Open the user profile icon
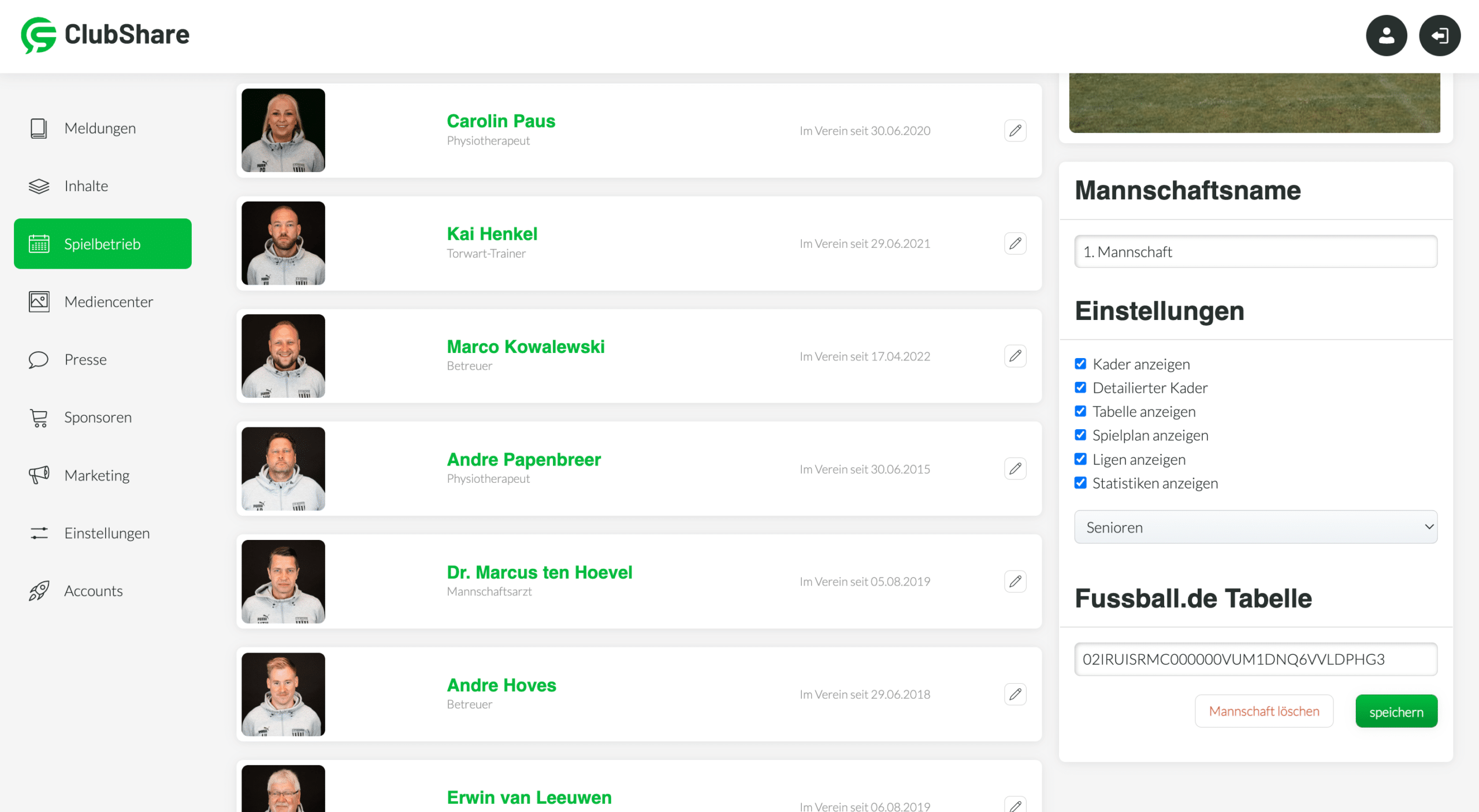Image resolution: width=1479 pixels, height=812 pixels. [x=1386, y=35]
